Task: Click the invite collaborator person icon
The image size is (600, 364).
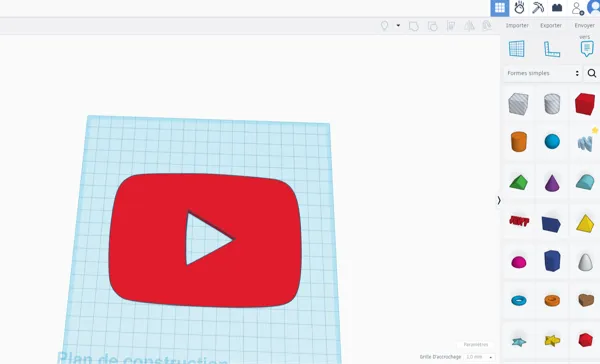Action: (577, 8)
